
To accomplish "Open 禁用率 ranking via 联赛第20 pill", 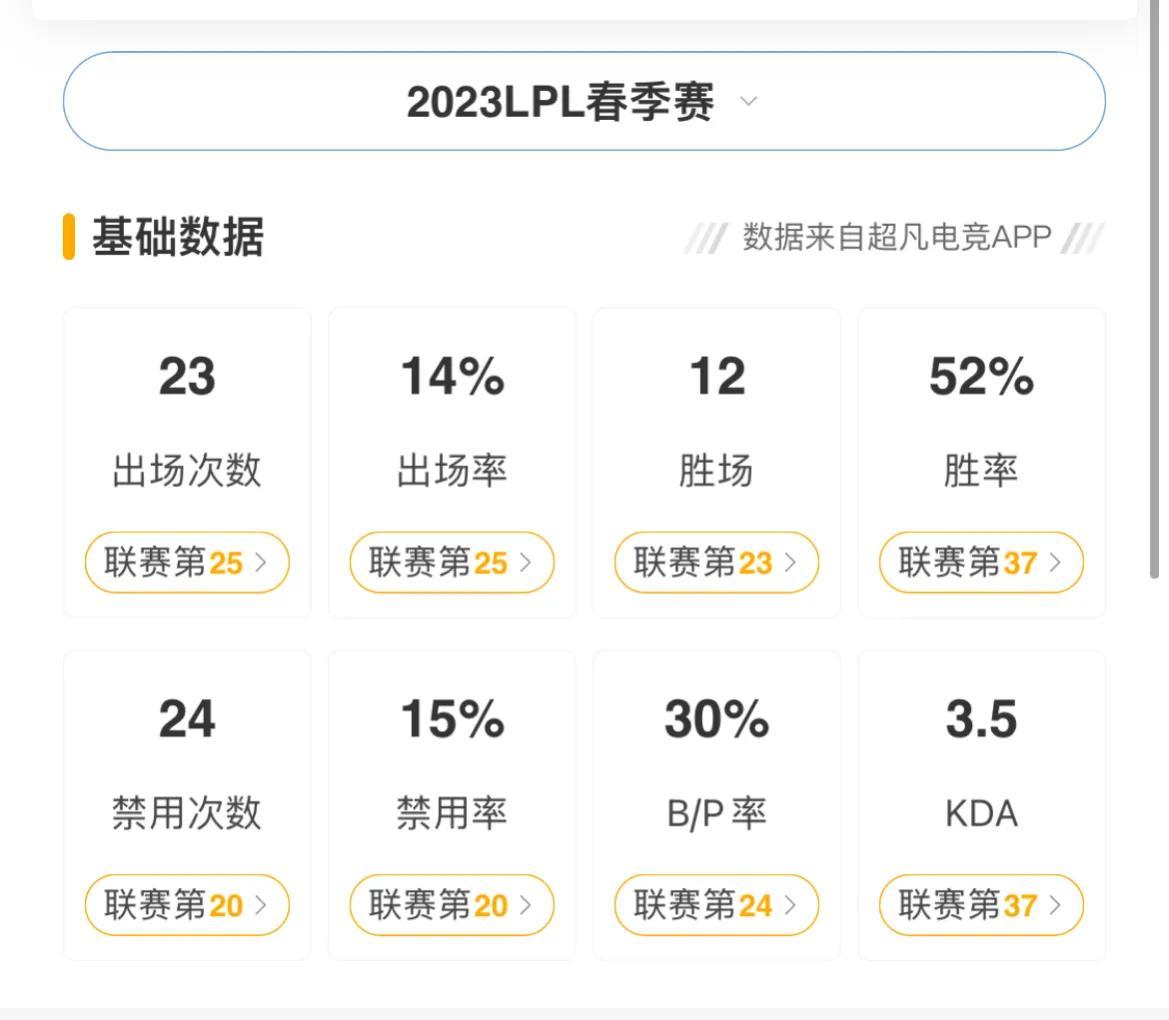I will click(451, 905).
